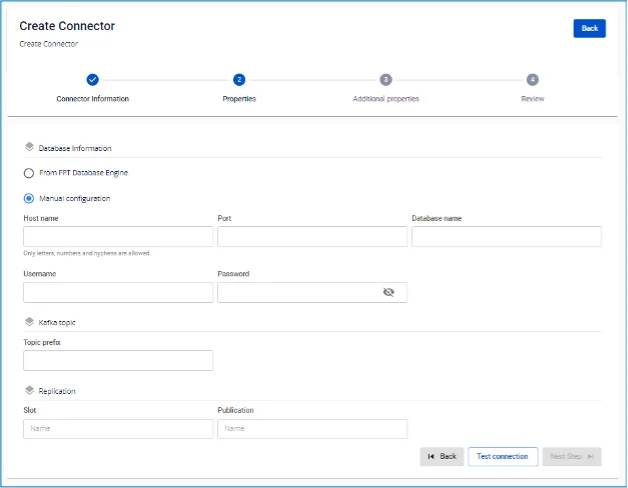Screen dimensions: 628x488
Task: Focus the Username input field
Action: click(x=118, y=292)
